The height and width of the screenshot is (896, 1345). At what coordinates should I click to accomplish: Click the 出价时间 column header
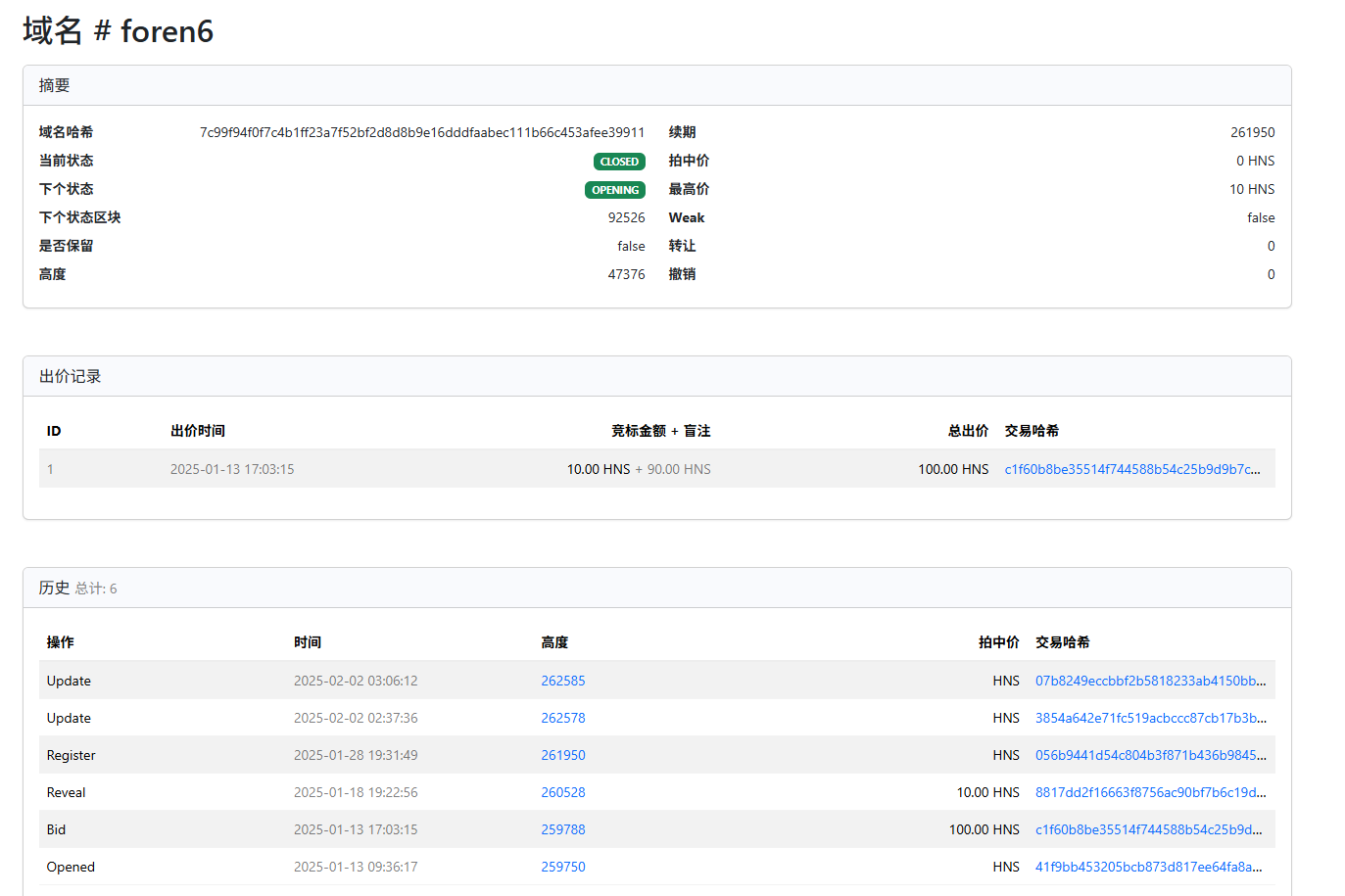[x=198, y=431]
